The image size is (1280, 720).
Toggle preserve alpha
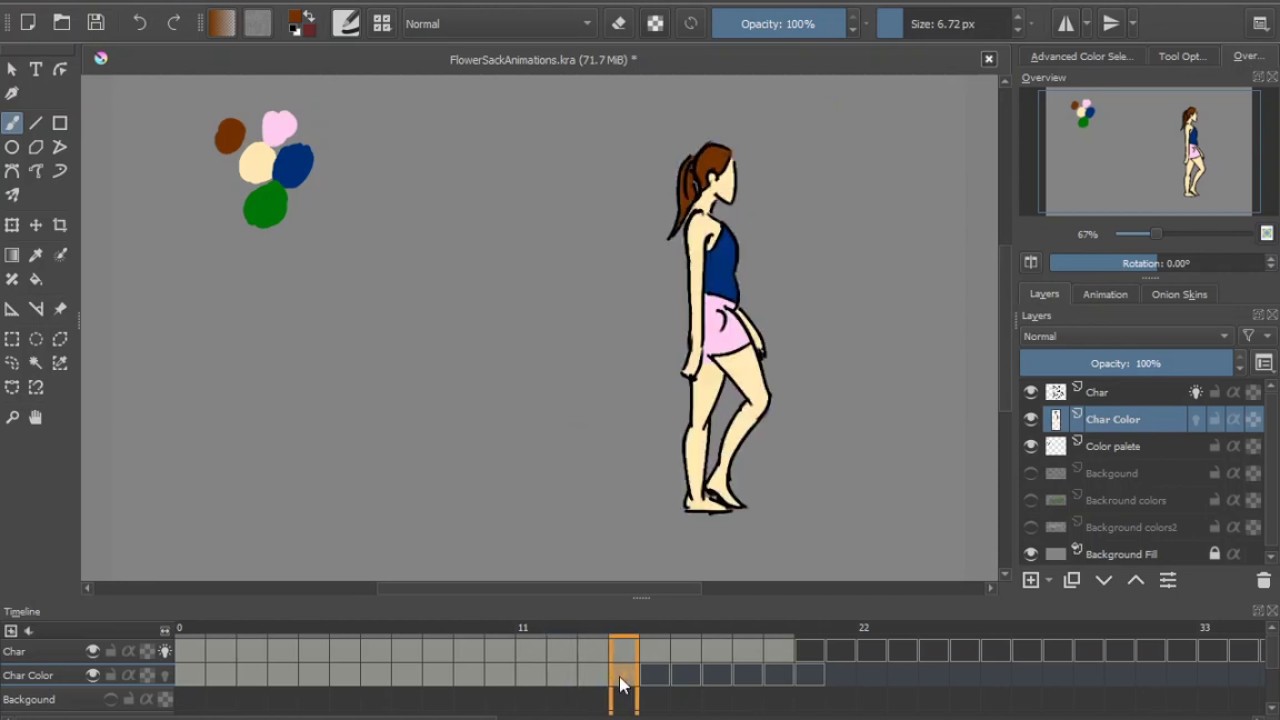(655, 23)
